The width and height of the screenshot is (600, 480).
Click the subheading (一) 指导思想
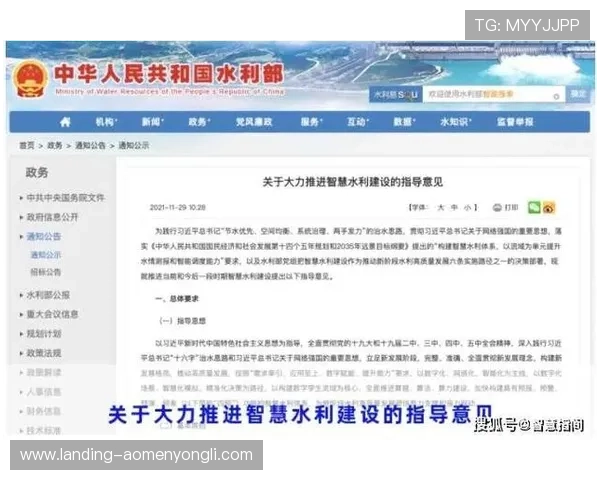182,321
